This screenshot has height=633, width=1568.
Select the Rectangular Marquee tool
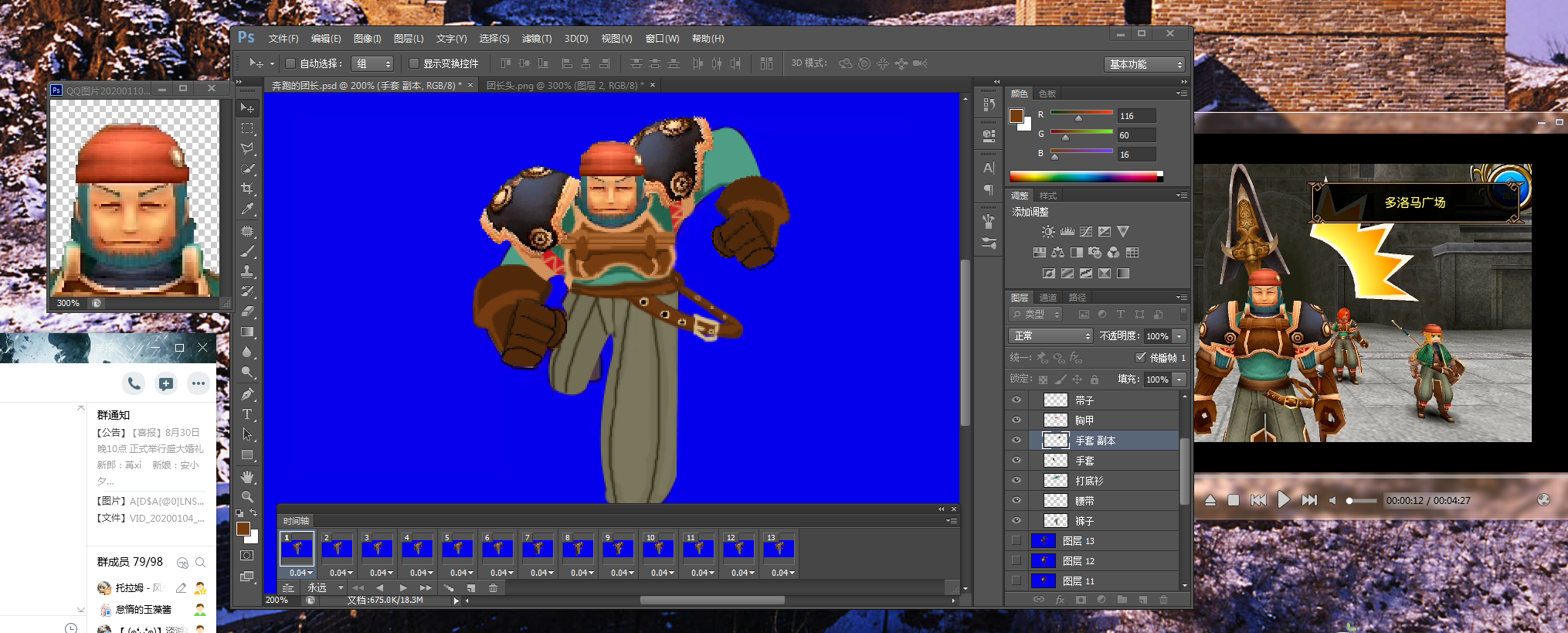click(247, 128)
